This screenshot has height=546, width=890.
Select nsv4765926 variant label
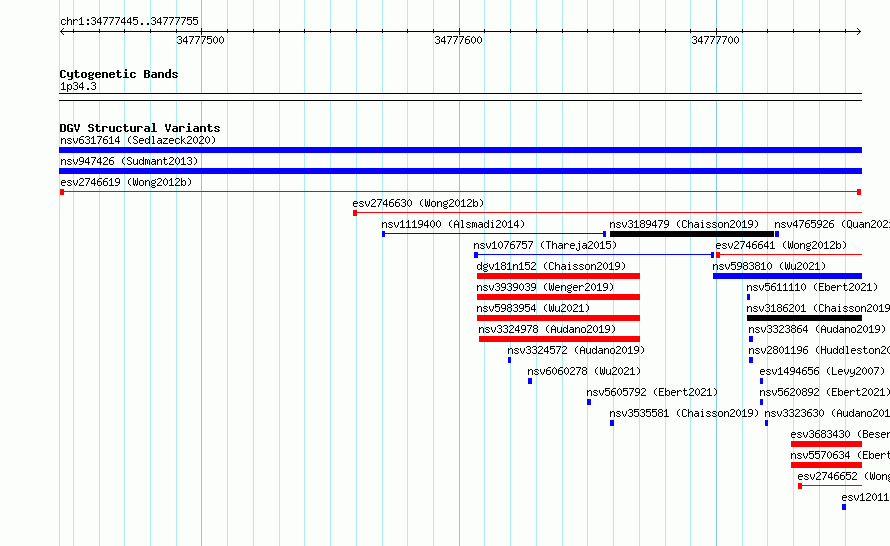pyautogui.click(x=832, y=224)
